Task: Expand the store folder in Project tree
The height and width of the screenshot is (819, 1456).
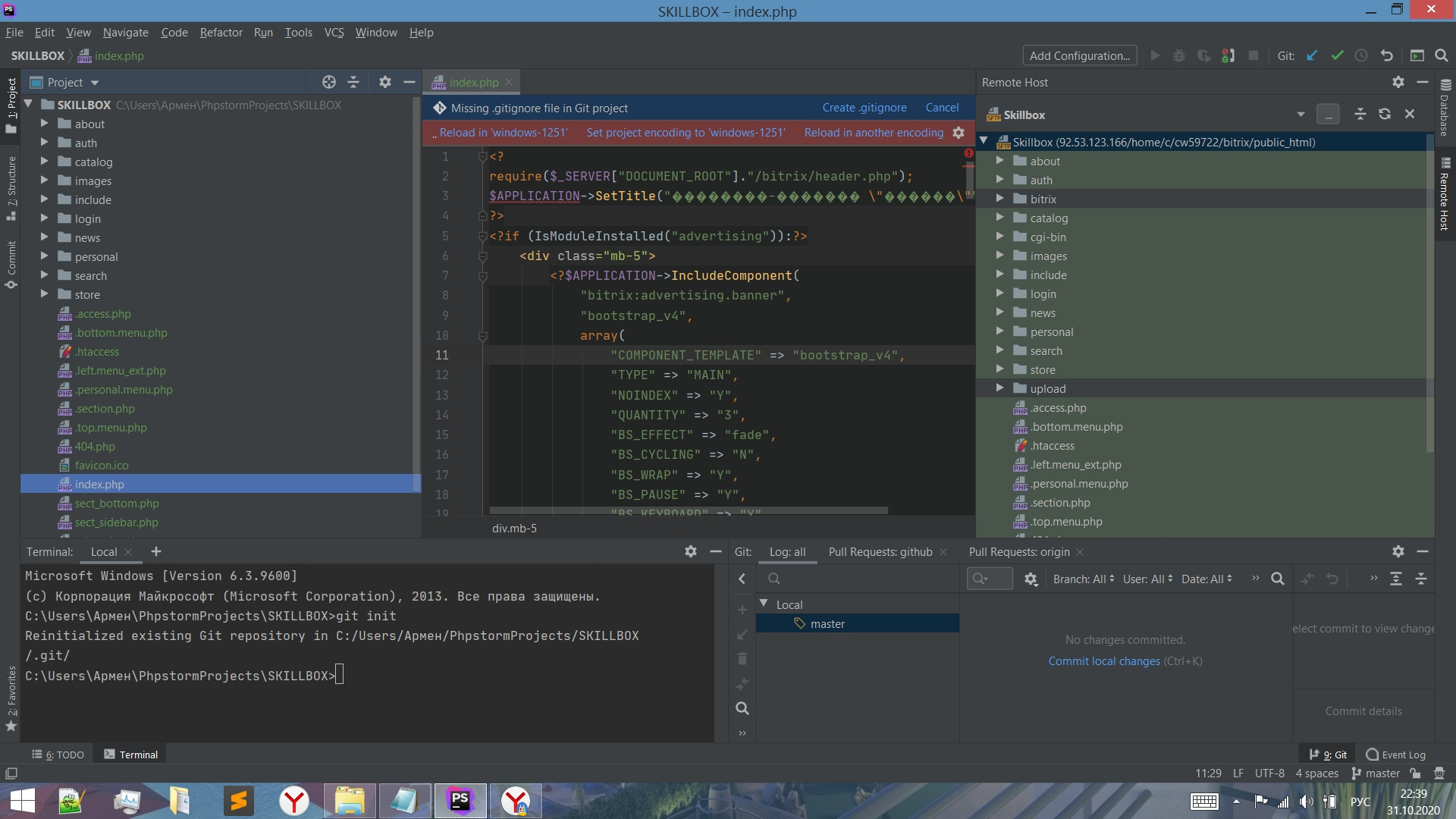Action: pyautogui.click(x=44, y=294)
